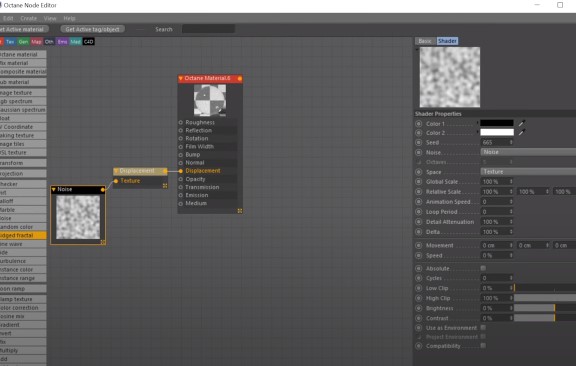Toggle the Compatibility checkbox
The width and height of the screenshot is (576, 366).
click(483, 345)
